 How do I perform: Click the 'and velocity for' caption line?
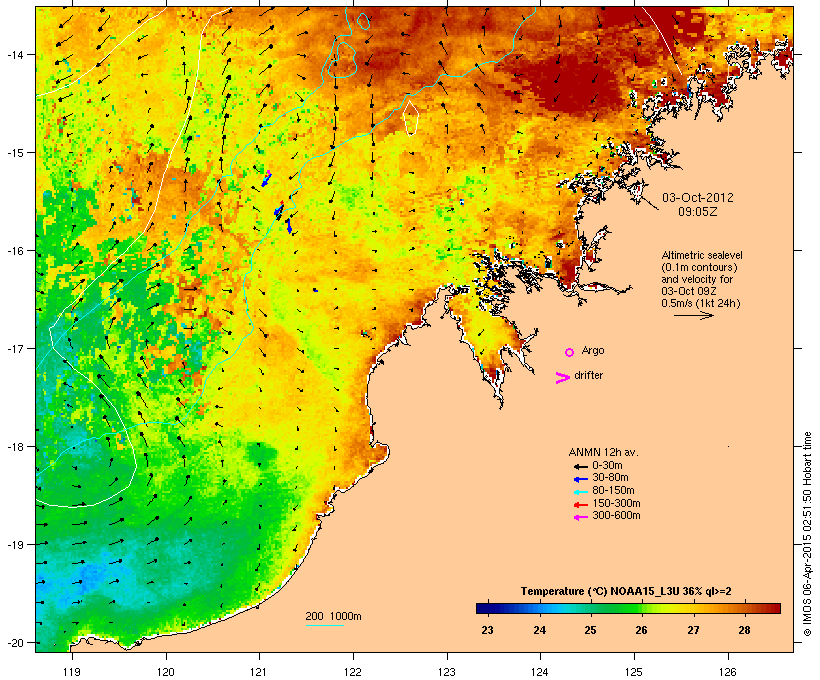coord(697,279)
